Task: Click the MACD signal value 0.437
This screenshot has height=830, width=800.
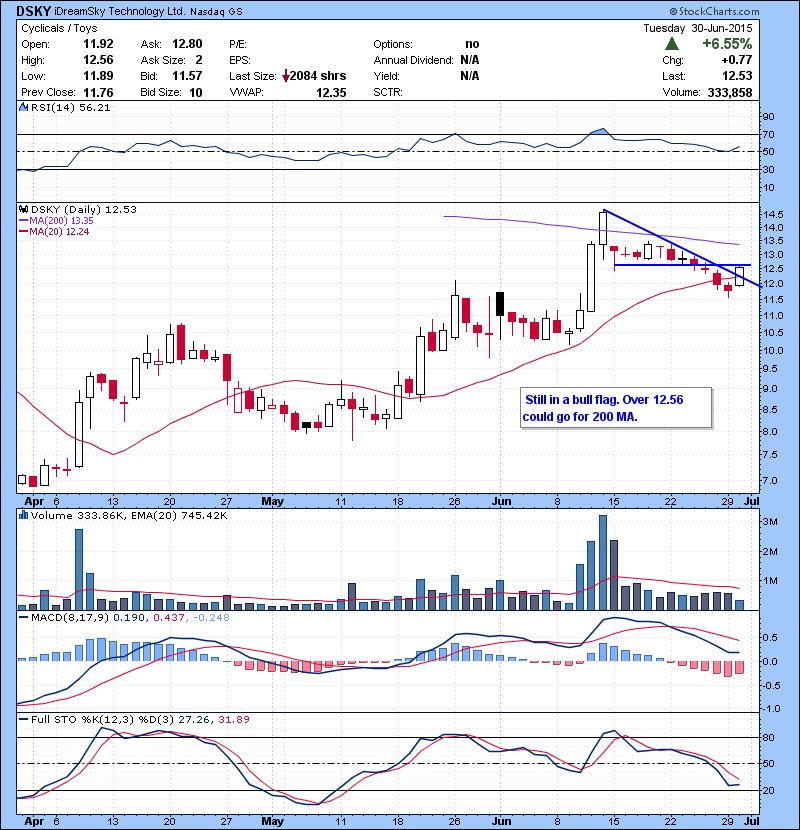Action: coord(169,617)
